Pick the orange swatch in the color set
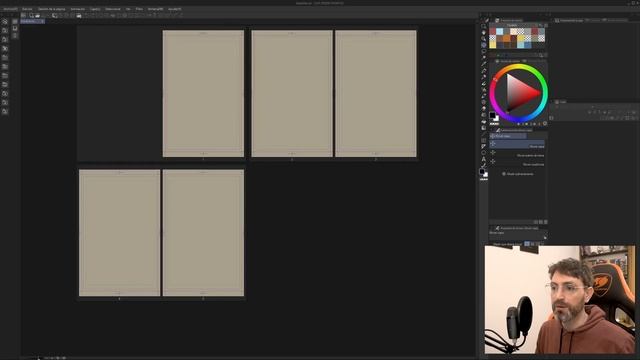The height and width of the screenshot is (360, 640). tap(507, 38)
